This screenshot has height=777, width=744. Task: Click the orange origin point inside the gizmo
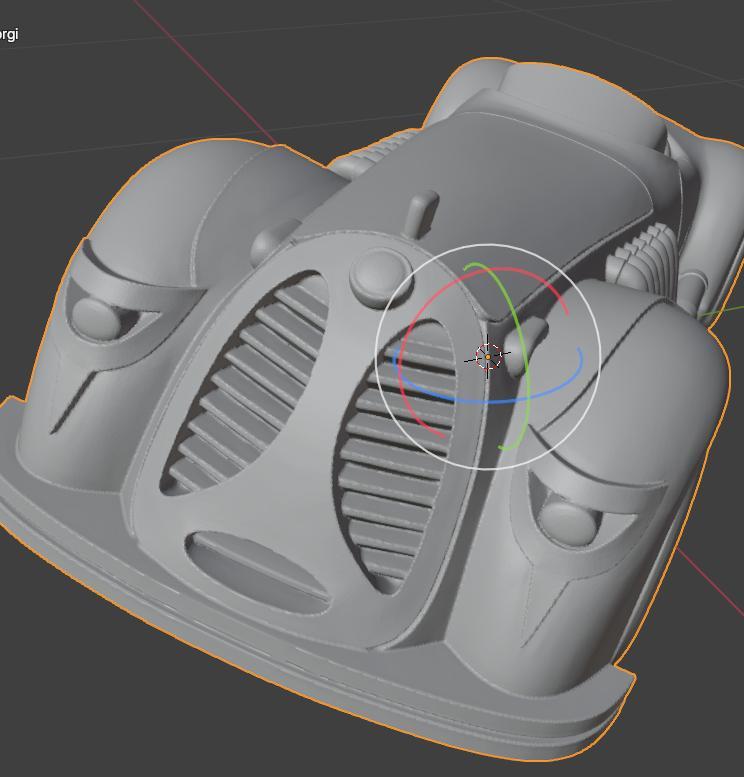(x=488, y=357)
